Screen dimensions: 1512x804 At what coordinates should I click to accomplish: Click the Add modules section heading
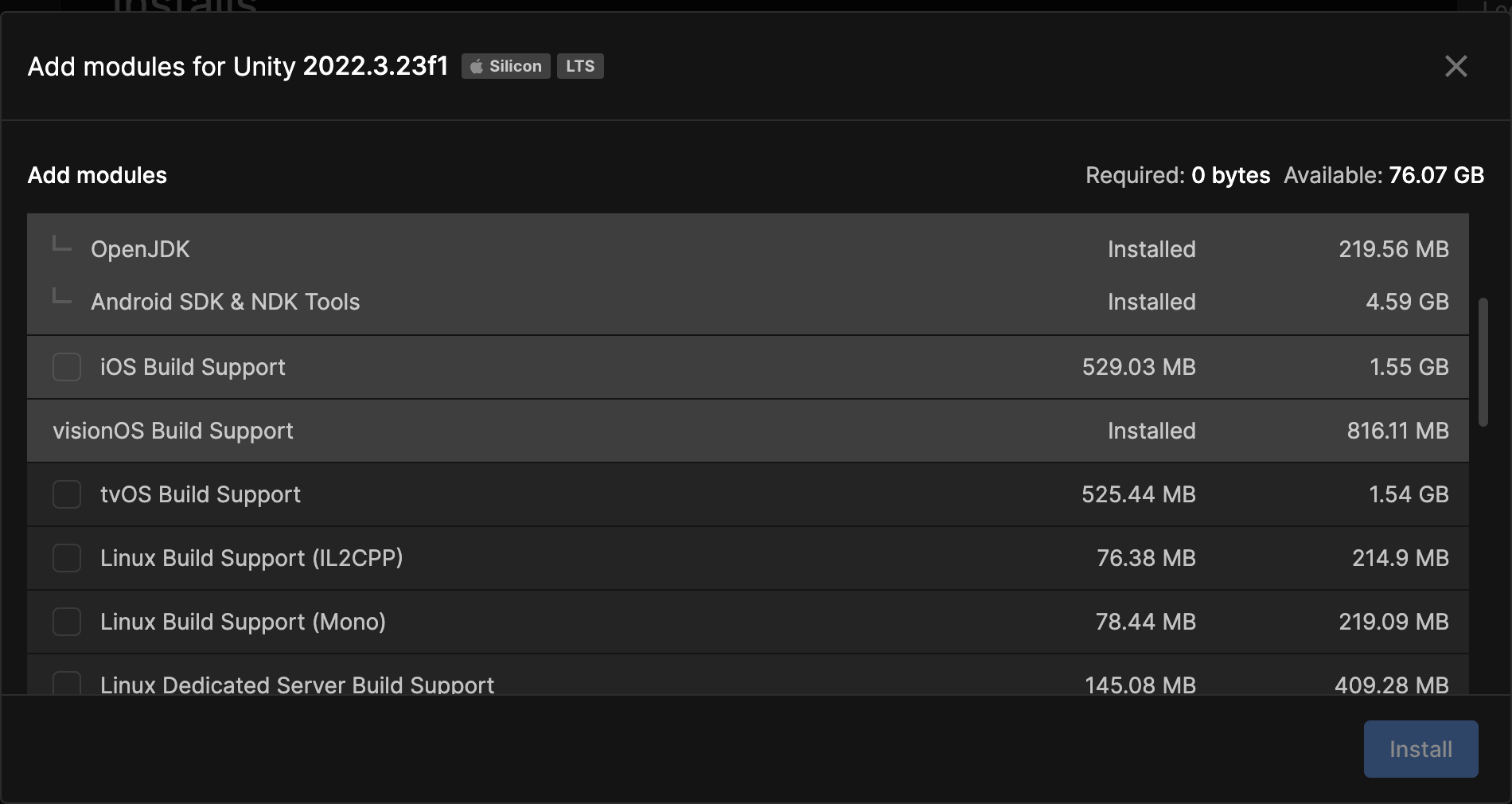[97, 175]
